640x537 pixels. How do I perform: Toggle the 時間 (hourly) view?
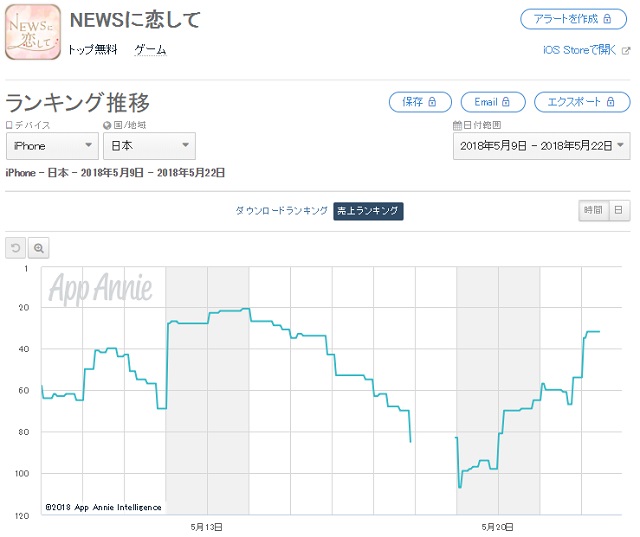coord(593,210)
